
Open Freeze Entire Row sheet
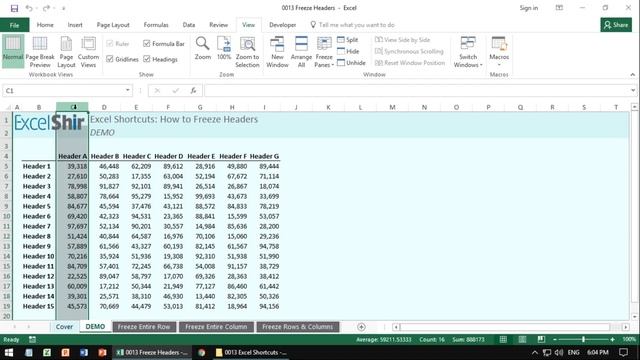pos(144,327)
